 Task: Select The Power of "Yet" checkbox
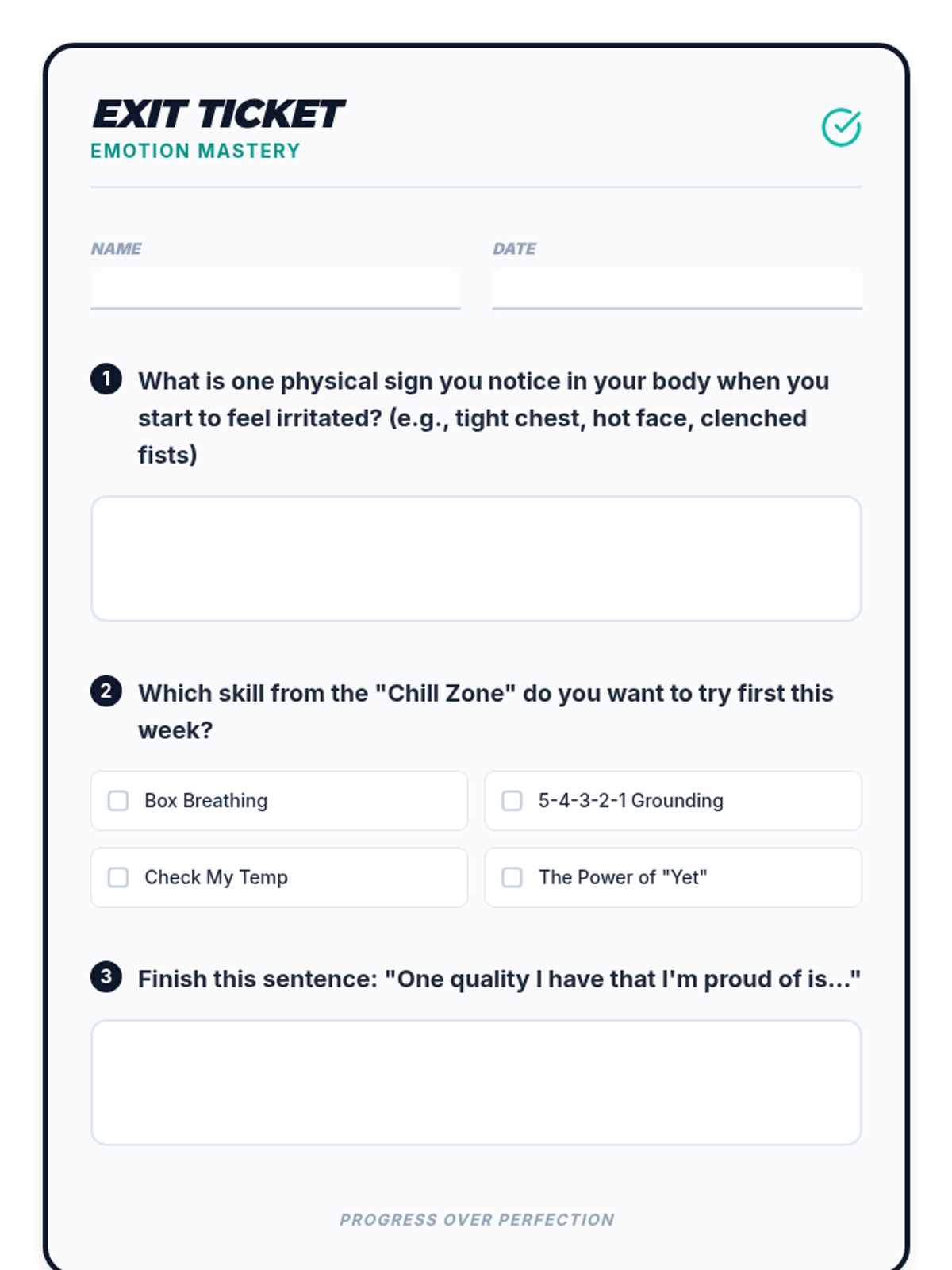coord(512,877)
